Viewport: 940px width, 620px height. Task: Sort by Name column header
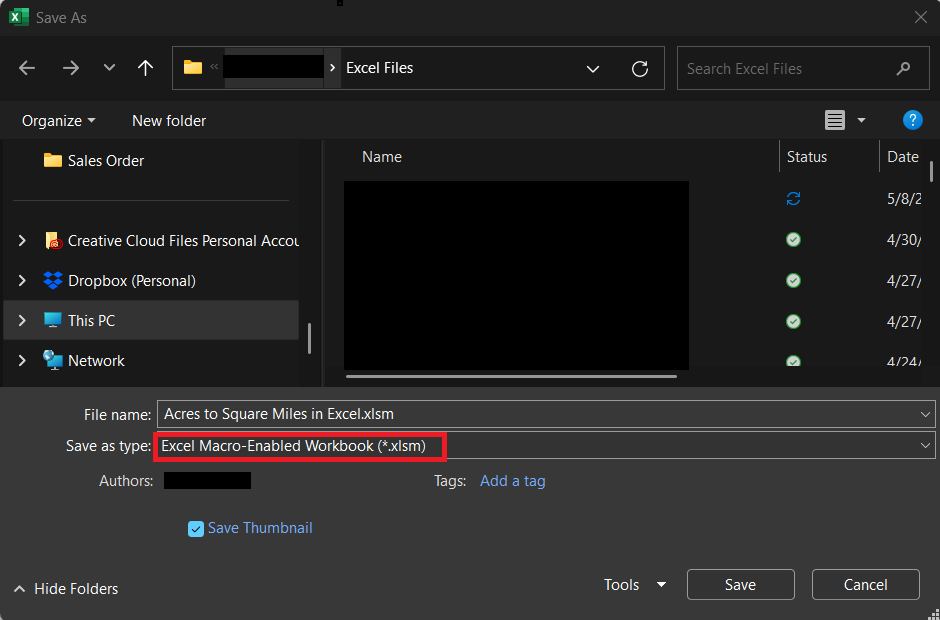pos(382,156)
